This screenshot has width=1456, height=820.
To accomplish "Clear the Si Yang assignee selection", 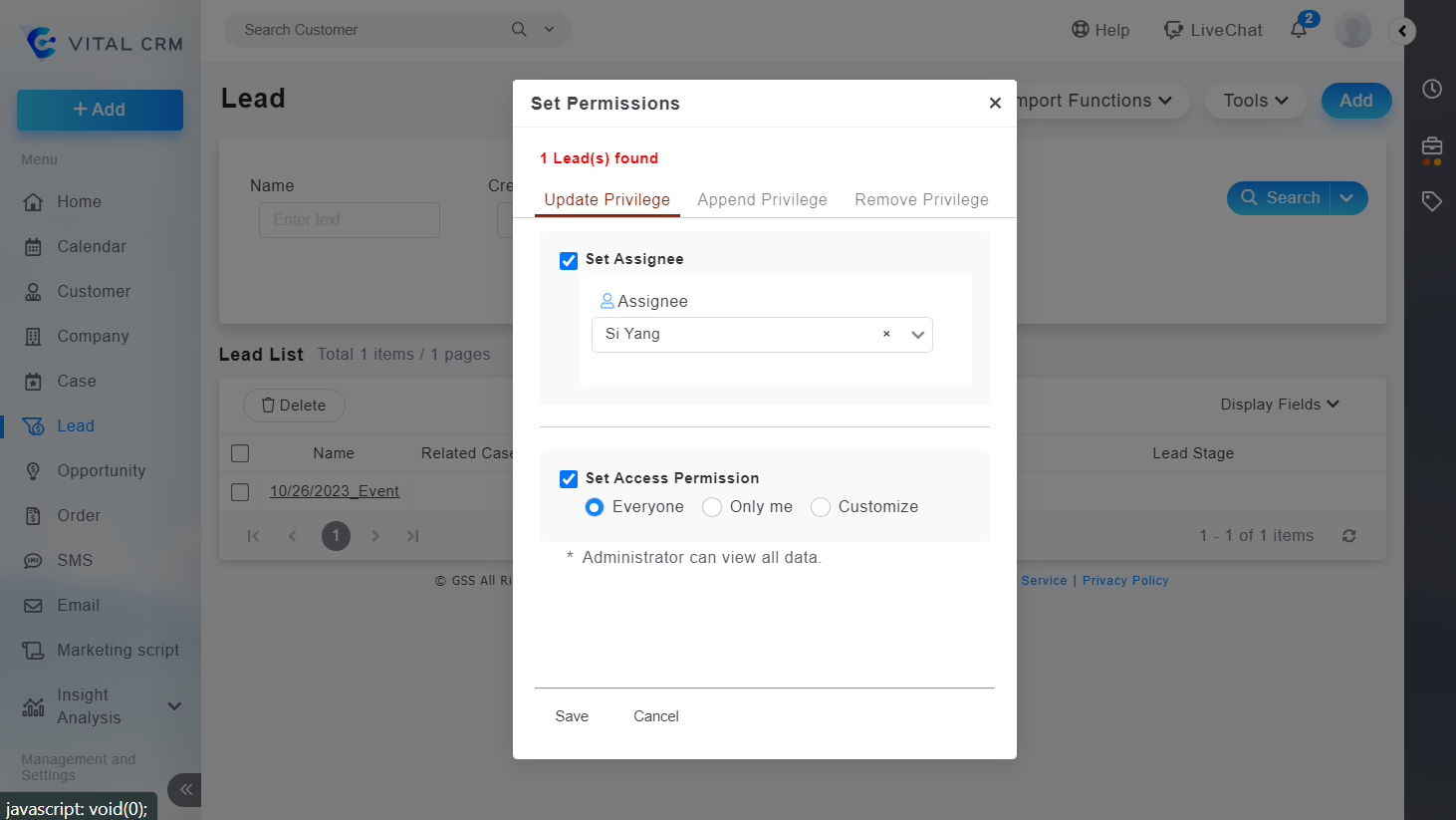I will pyautogui.click(x=886, y=335).
